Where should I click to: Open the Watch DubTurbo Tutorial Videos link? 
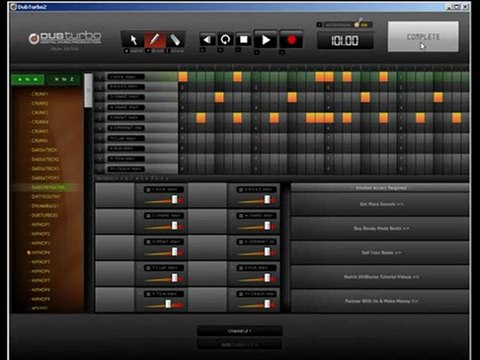tap(381, 277)
